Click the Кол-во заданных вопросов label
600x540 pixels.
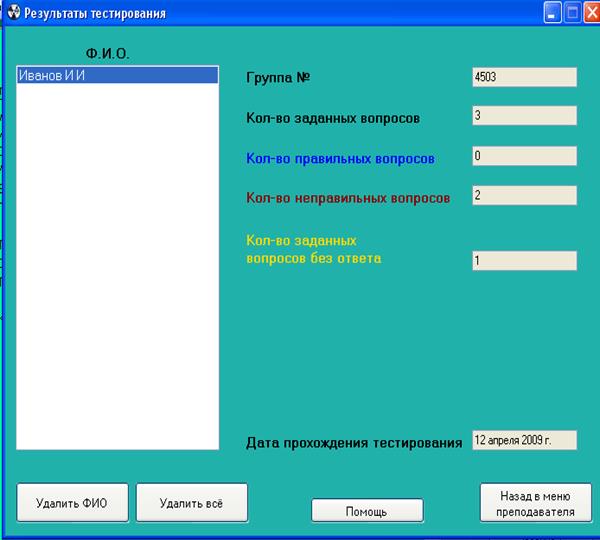[x=333, y=118]
